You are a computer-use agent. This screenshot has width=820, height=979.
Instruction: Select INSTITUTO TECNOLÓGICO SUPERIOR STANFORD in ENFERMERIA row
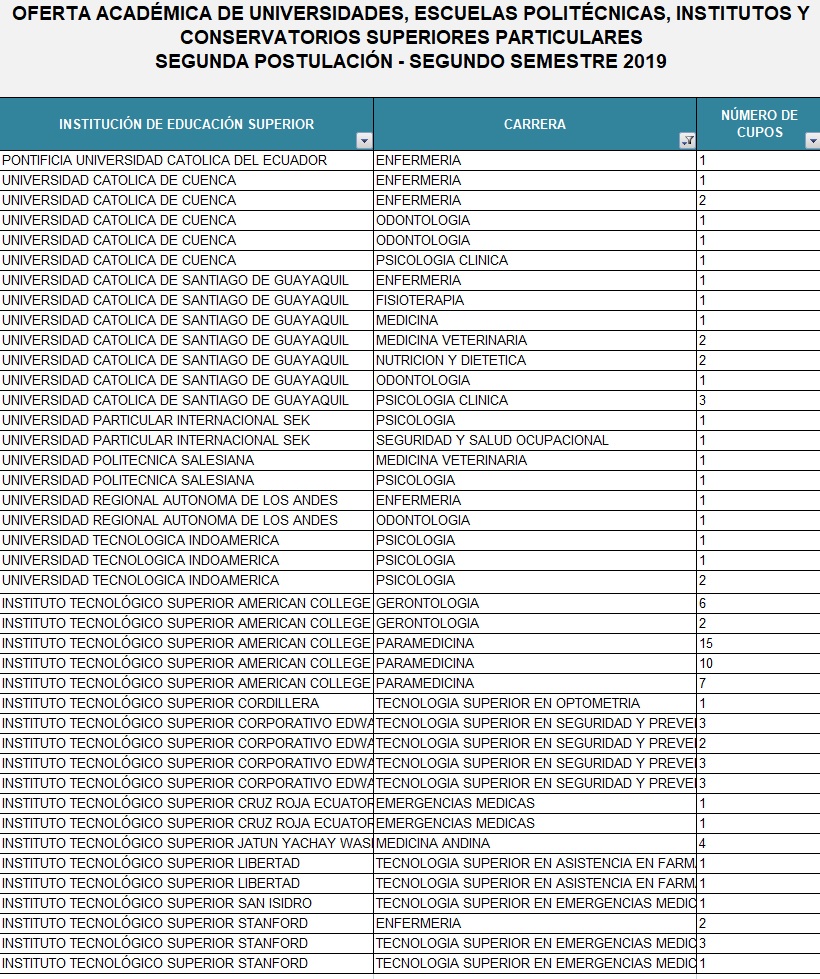coord(187,923)
